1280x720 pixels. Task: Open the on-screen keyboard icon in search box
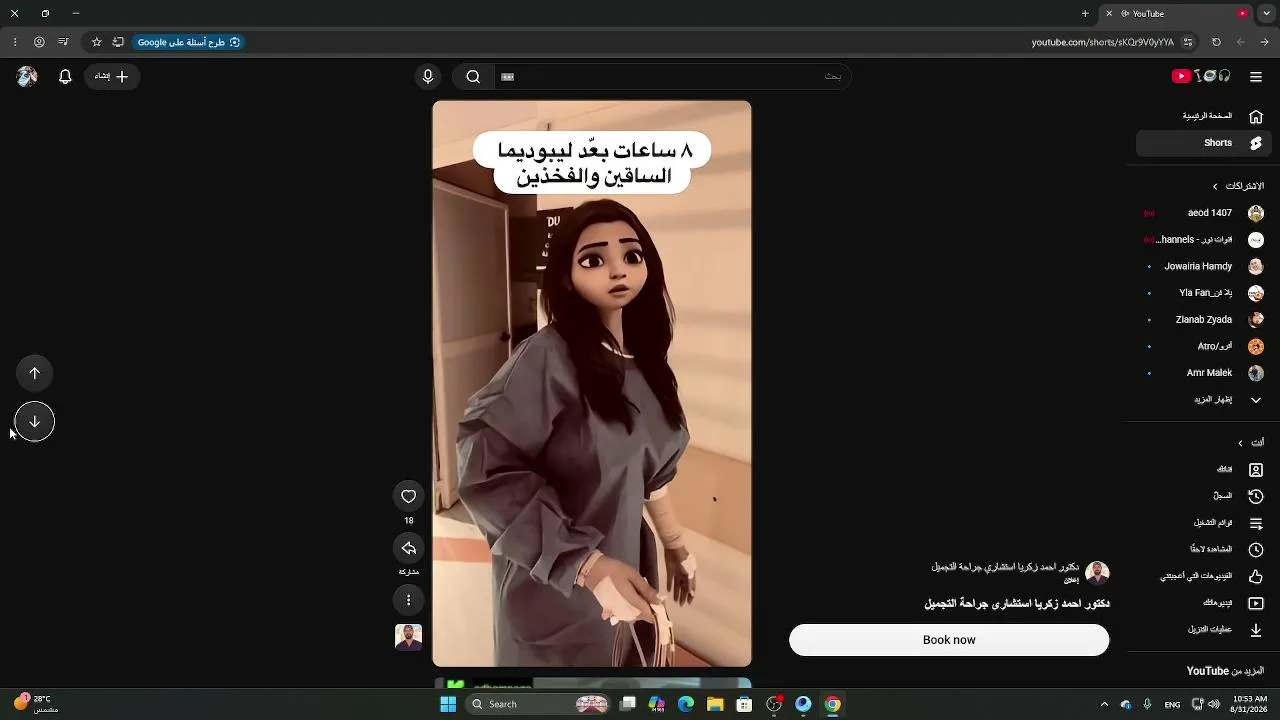(507, 76)
